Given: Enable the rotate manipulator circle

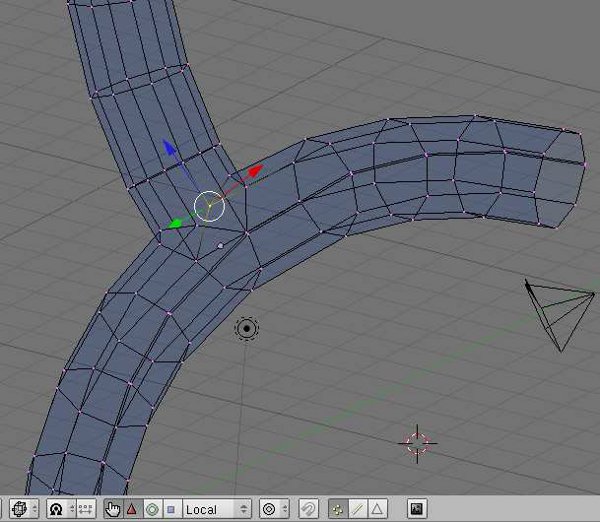Looking at the screenshot, I should [152, 509].
